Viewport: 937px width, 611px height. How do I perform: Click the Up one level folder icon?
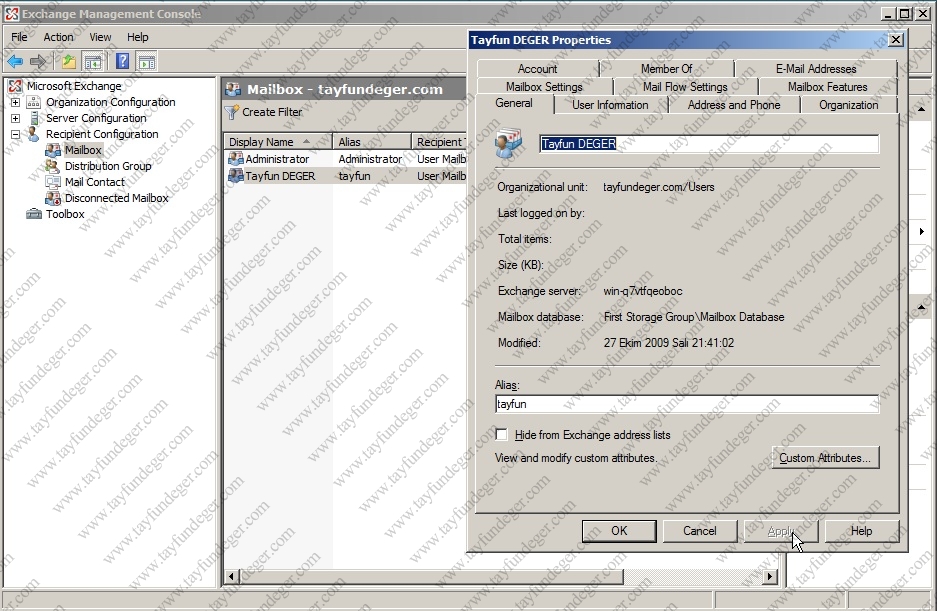pyautogui.click(x=69, y=61)
